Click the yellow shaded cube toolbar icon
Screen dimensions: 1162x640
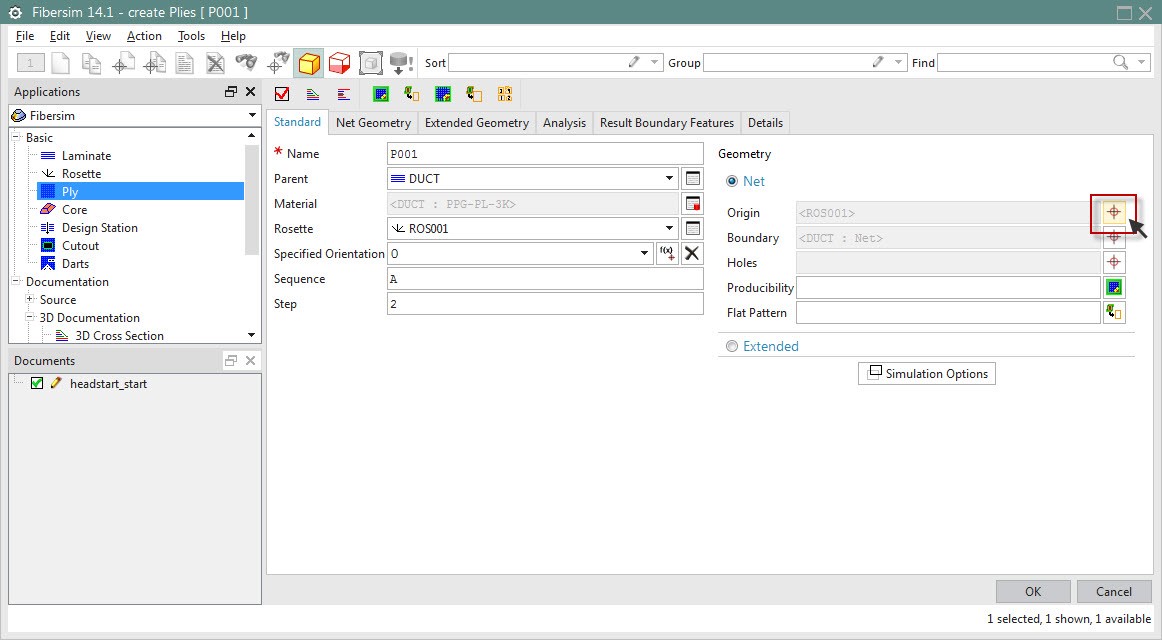pyautogui.click(x=309, y=63)
